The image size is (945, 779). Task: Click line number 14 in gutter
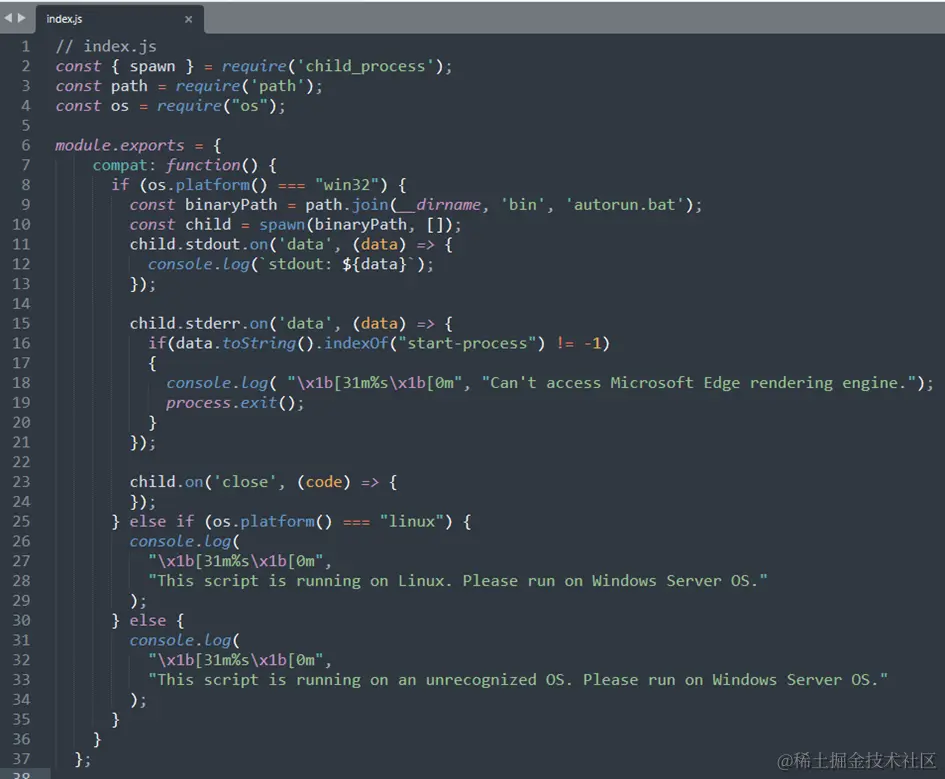click(x=21, y=304)
